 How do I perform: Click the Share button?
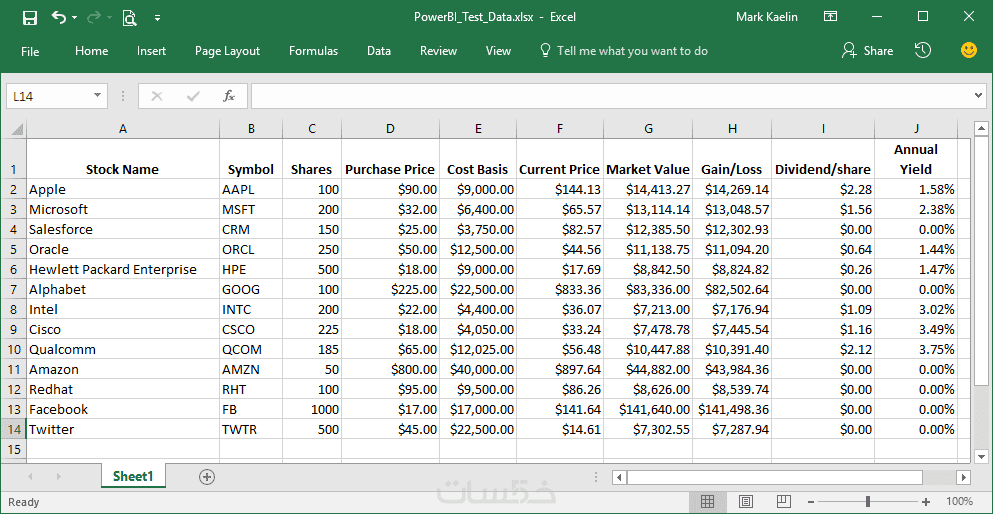click(x=867, y=51)
